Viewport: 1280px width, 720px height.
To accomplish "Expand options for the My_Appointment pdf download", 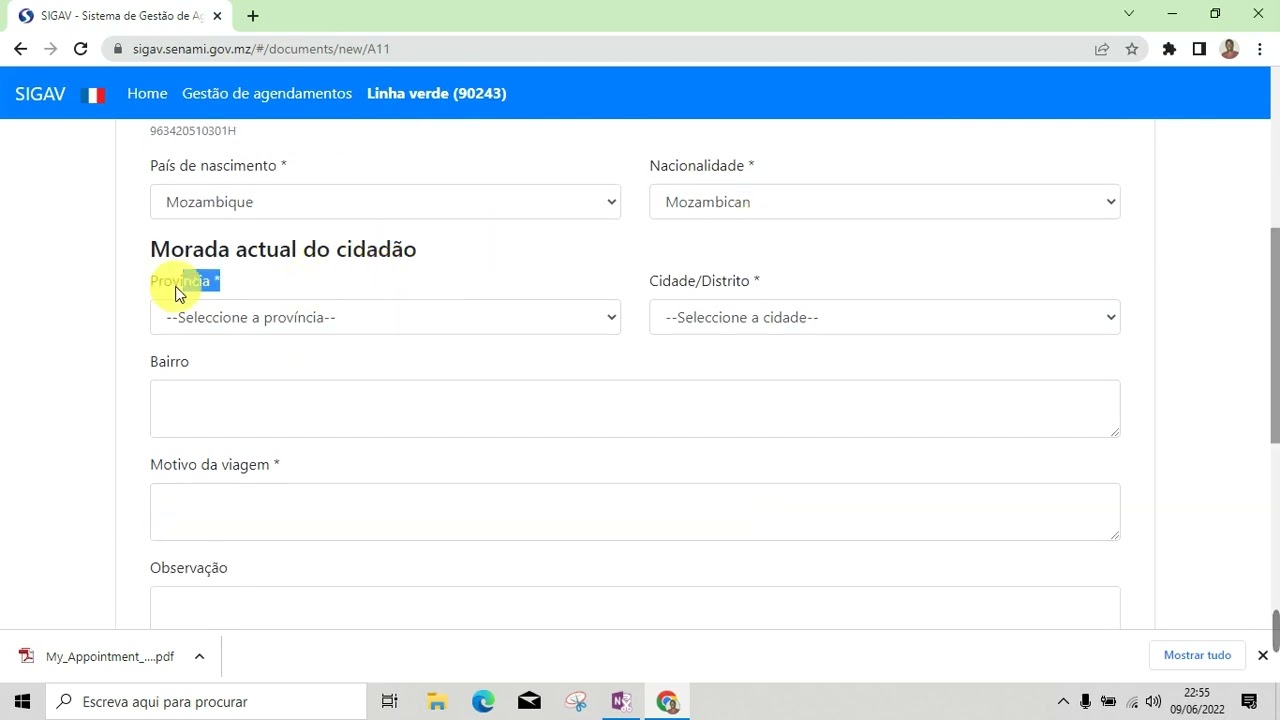I will pos(199,656).
